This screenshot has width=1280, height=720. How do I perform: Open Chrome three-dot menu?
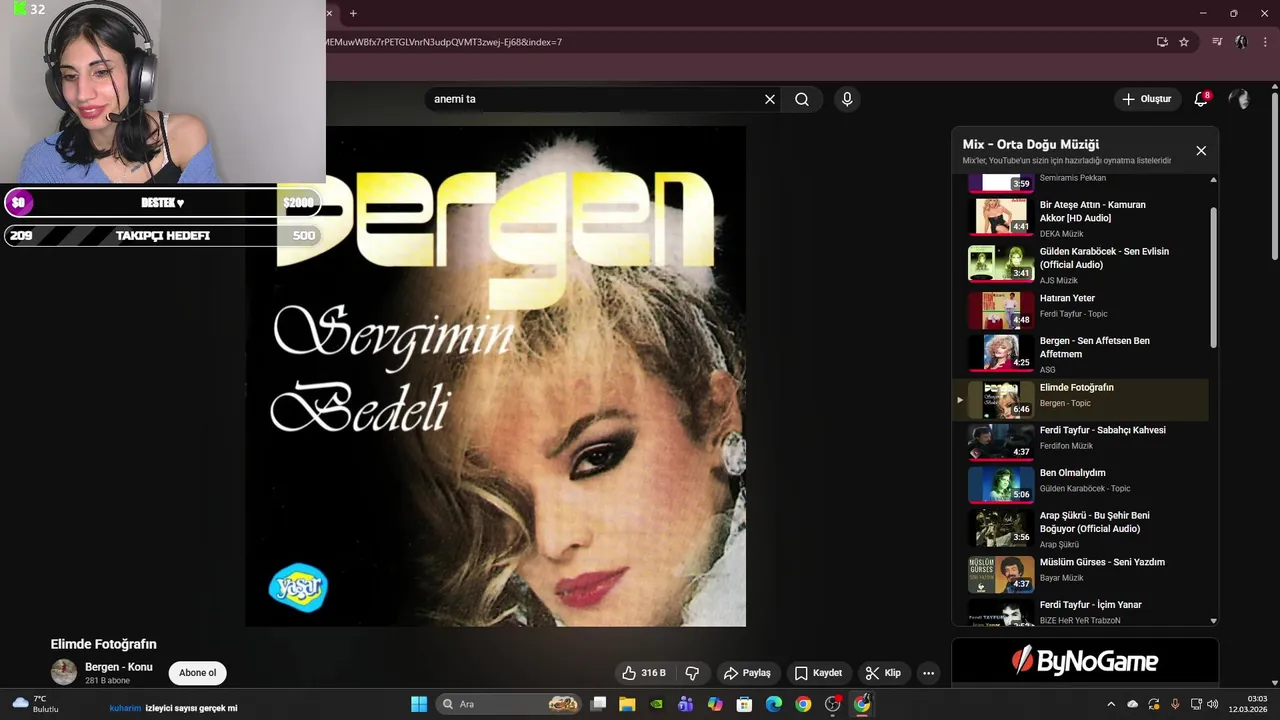coord(1265,42)
